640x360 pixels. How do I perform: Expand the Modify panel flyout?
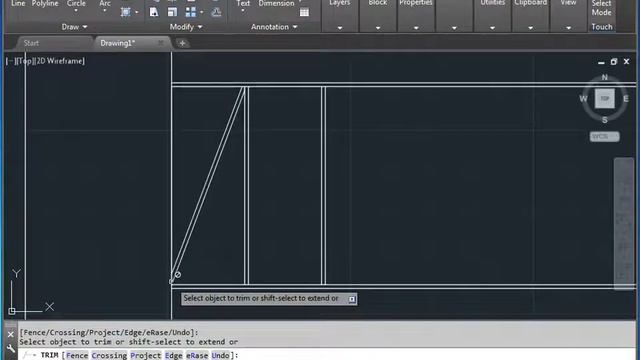[x=186, y=27]
